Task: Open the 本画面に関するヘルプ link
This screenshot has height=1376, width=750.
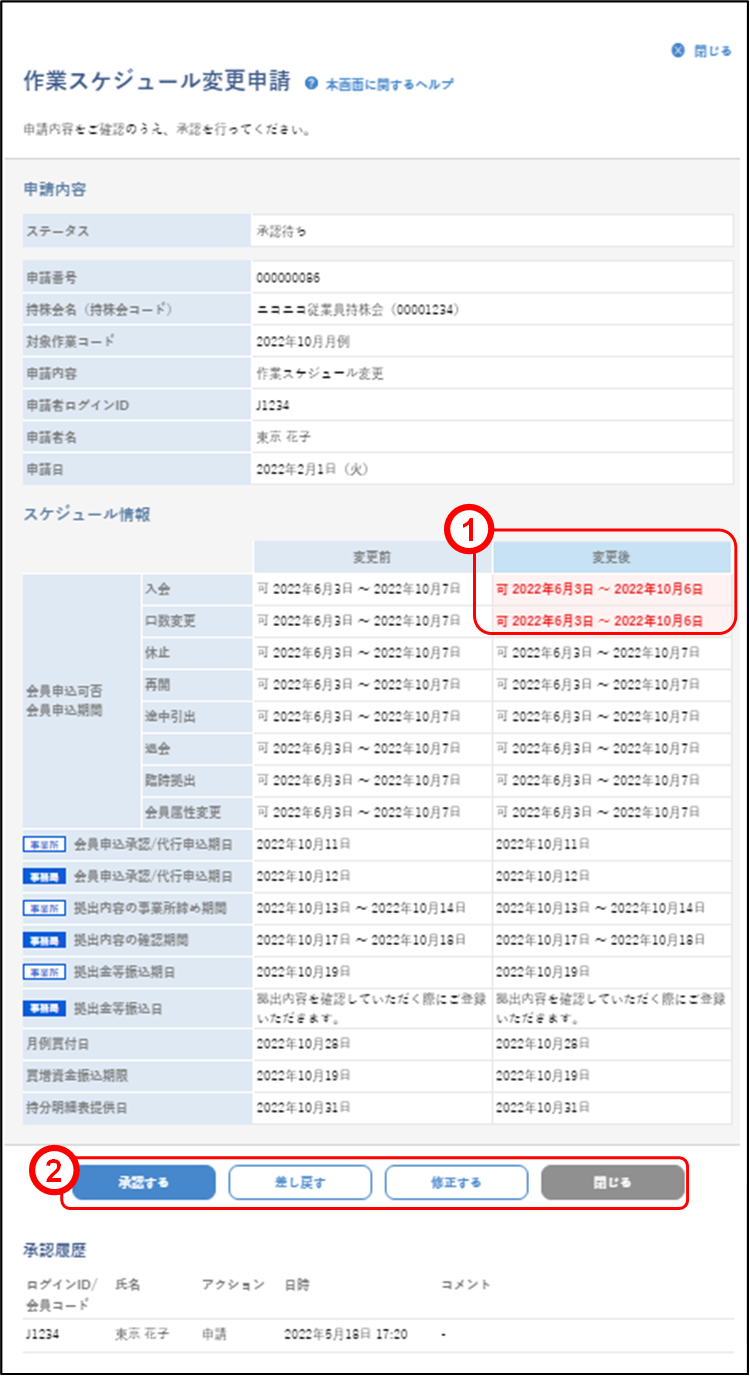Action: (389, 85)
